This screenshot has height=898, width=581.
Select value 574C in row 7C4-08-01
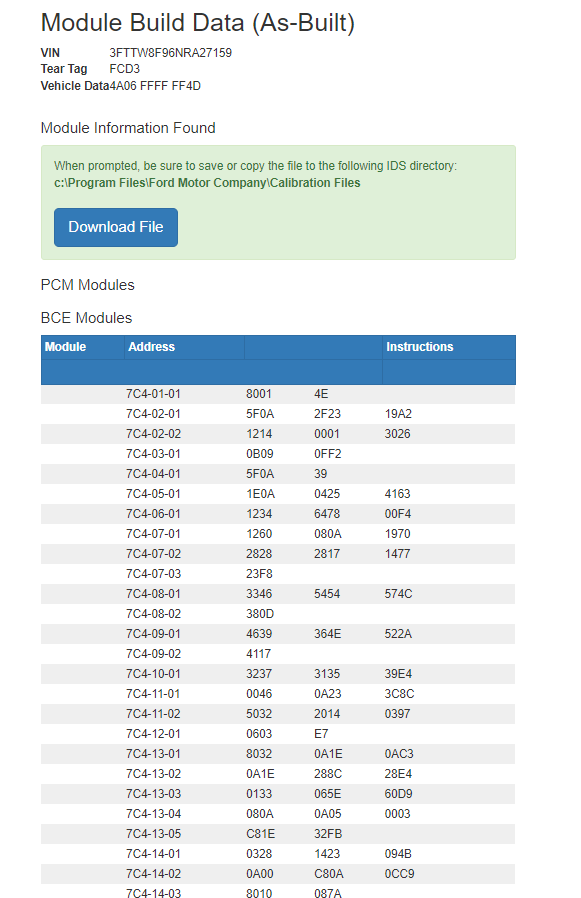pyautogui.click(x=398, y=594)
